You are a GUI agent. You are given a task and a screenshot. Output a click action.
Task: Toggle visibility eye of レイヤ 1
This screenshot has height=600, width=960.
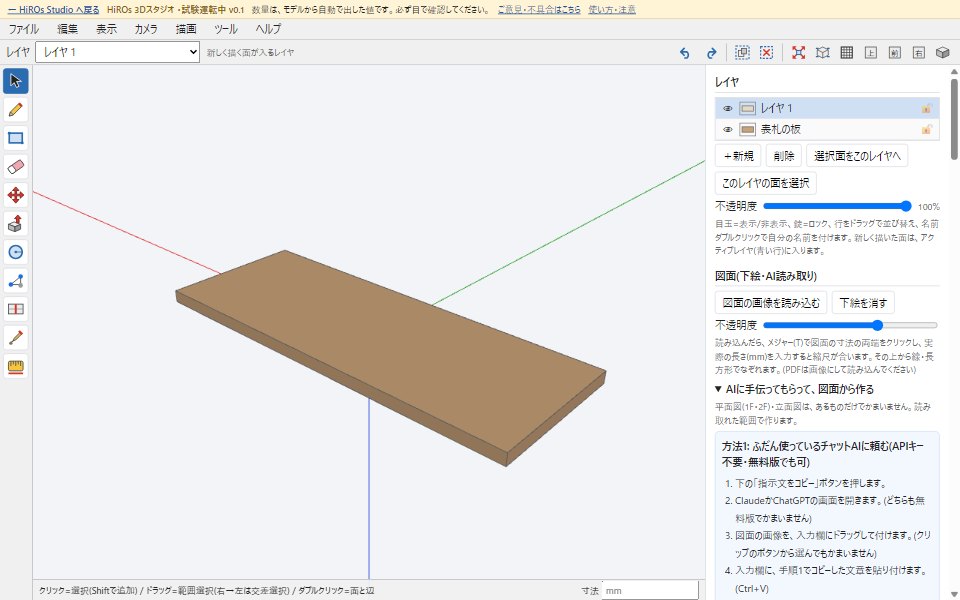pyautogui.click(x=727, y=108)
